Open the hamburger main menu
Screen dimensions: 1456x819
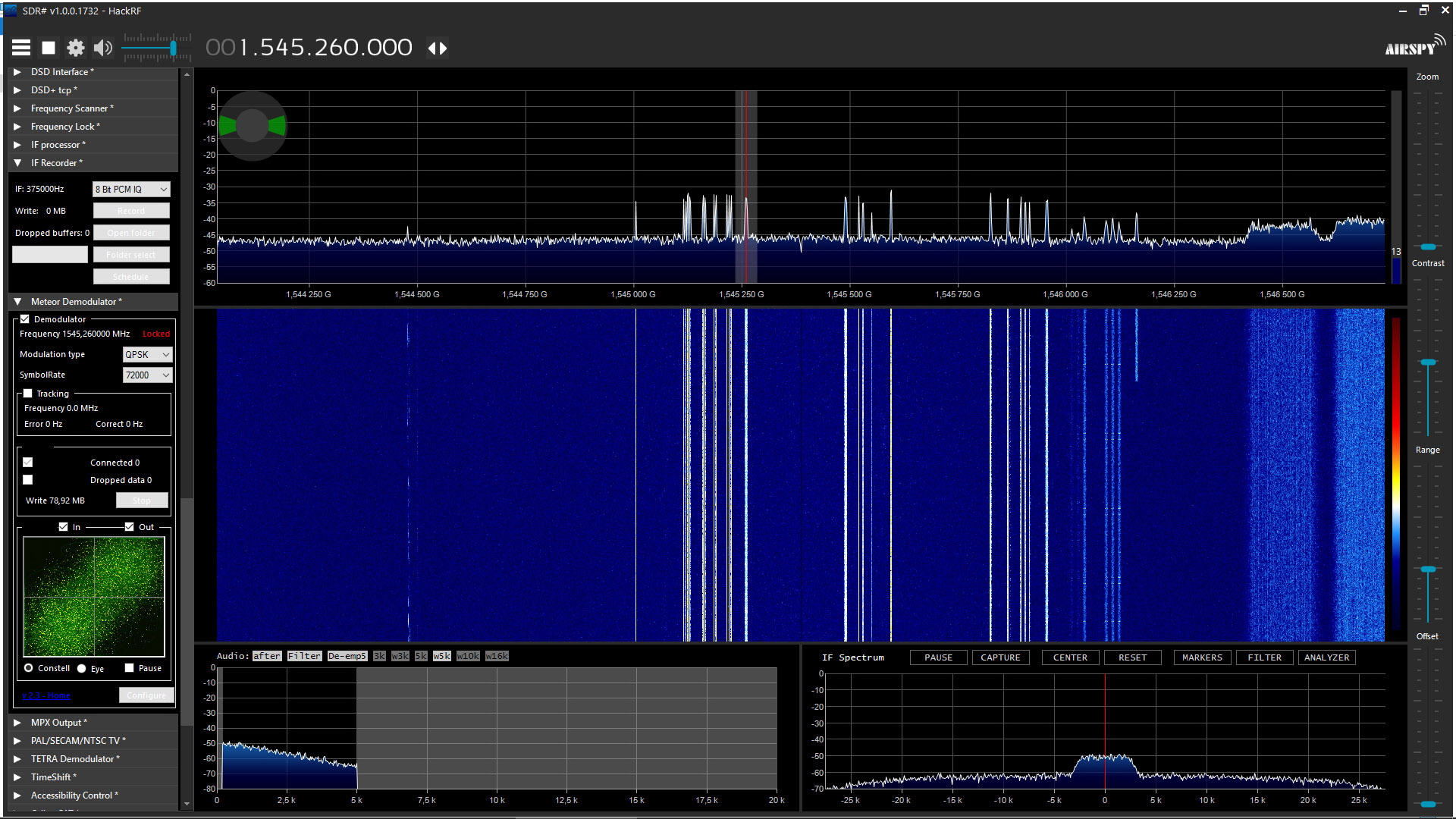tap(21, 48)
